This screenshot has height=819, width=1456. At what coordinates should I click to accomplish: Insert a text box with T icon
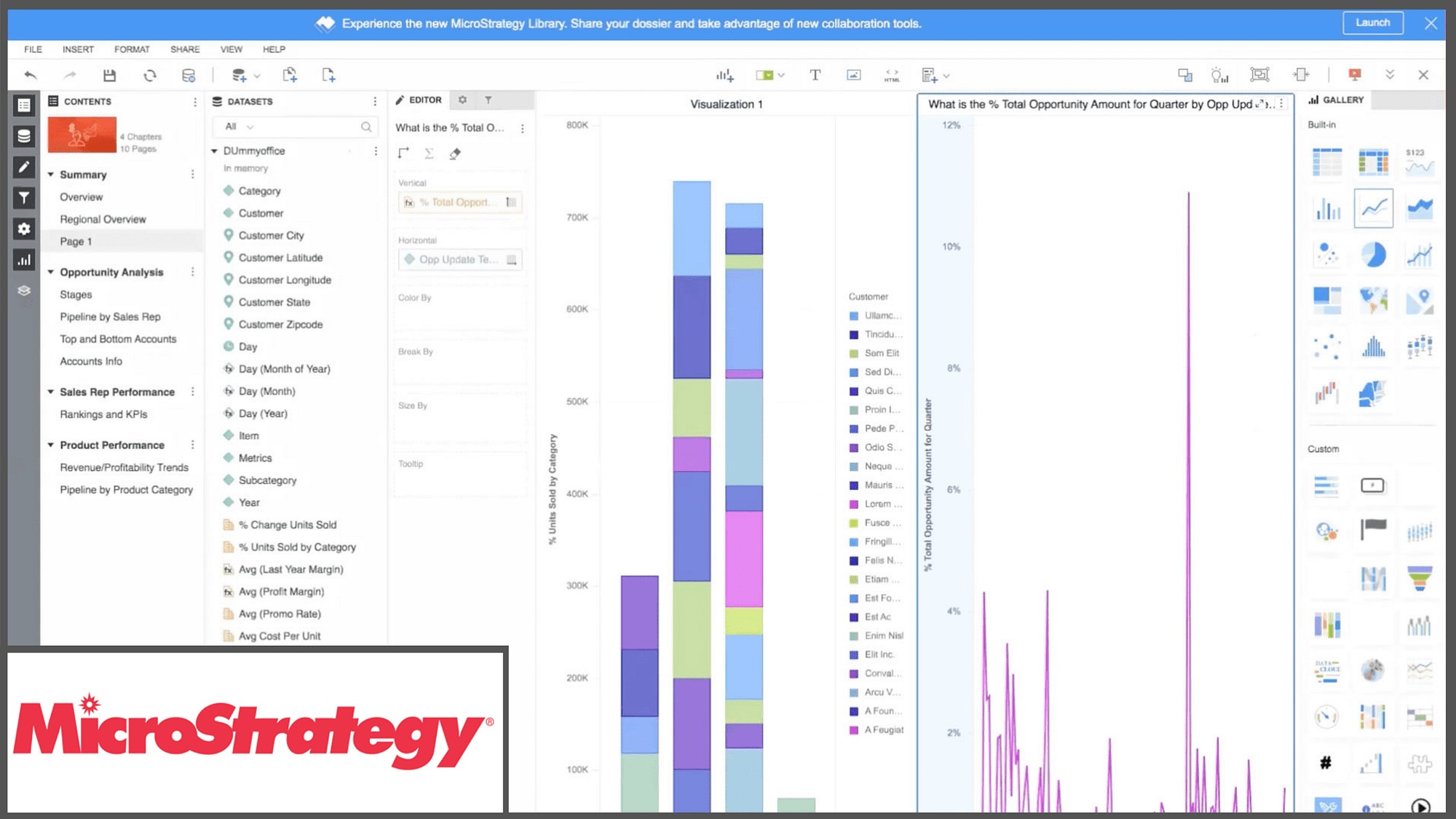click(815, 75)
